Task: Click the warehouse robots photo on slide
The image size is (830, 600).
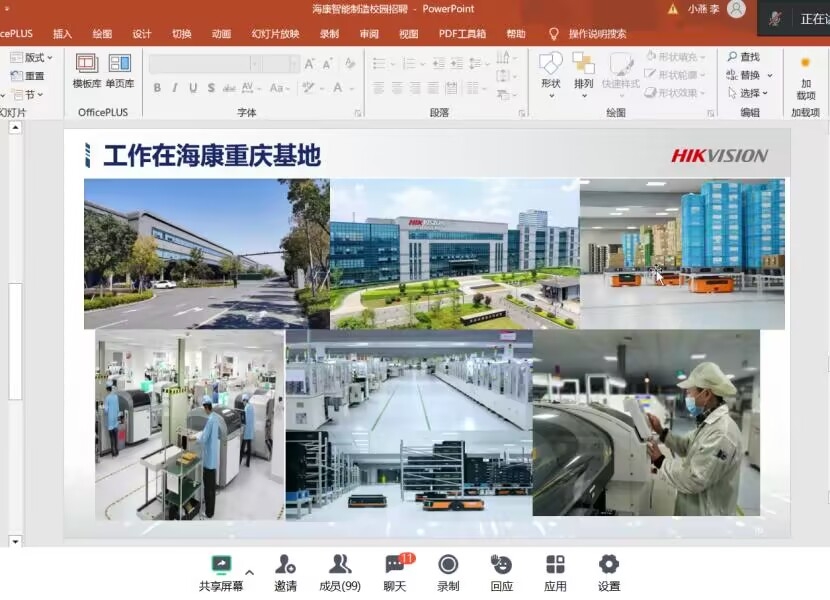Action: click(682, 254)
